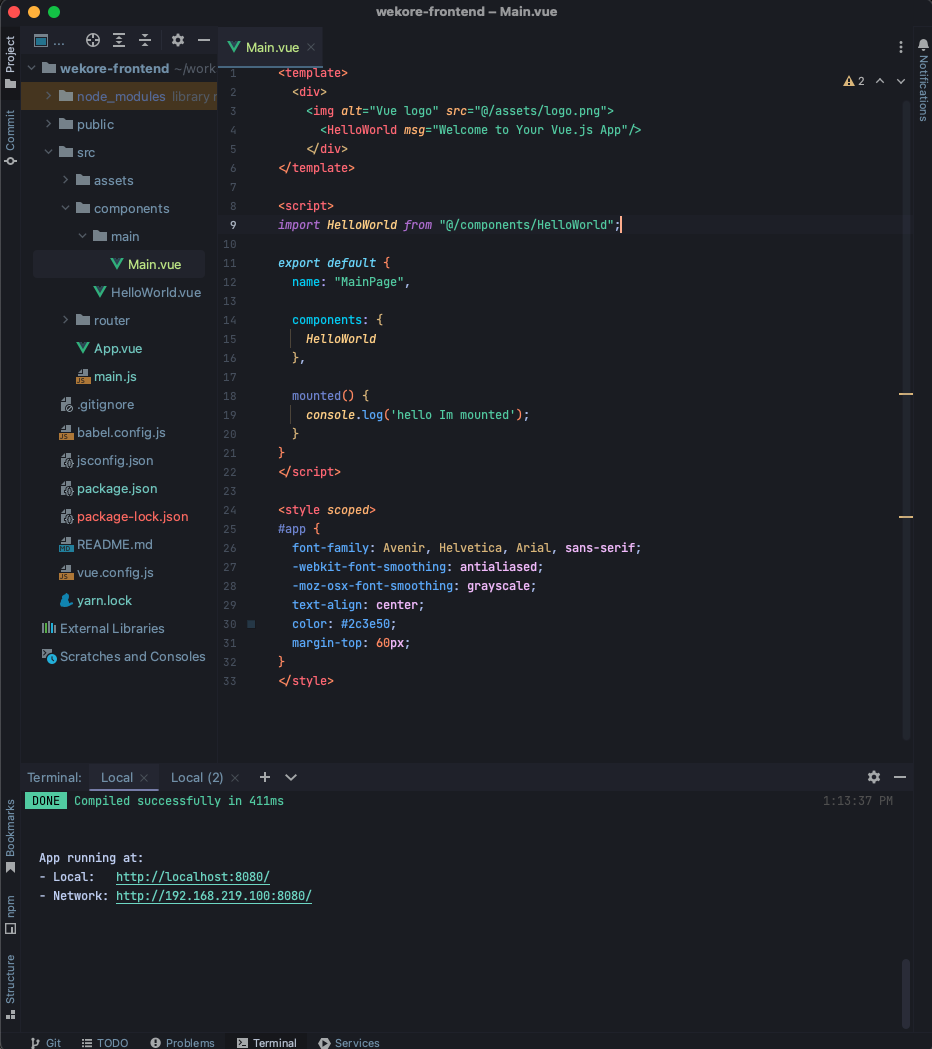Click External Libraries node
The height and width of the screenshot is (1049, 932).
point(103,629)
